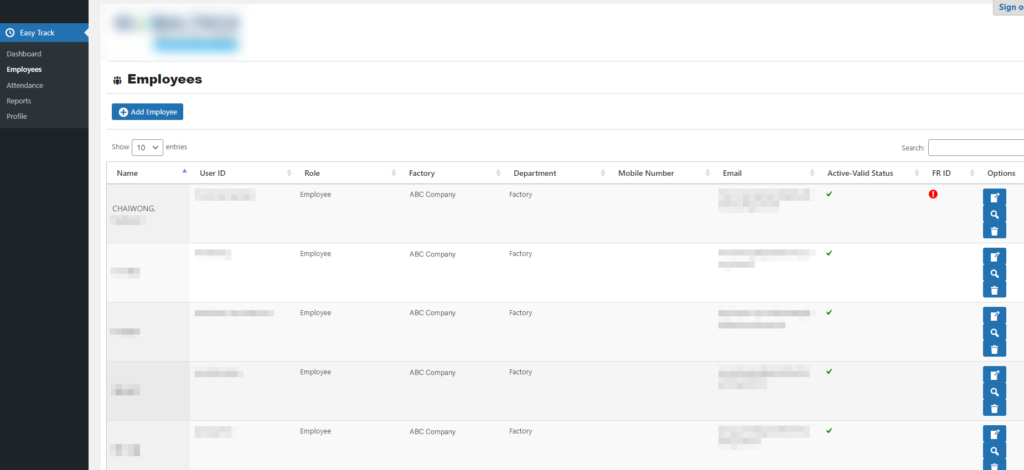Sort the table by the Mobile Number column
1024x470 pixels.
click(x=661, y=173)
